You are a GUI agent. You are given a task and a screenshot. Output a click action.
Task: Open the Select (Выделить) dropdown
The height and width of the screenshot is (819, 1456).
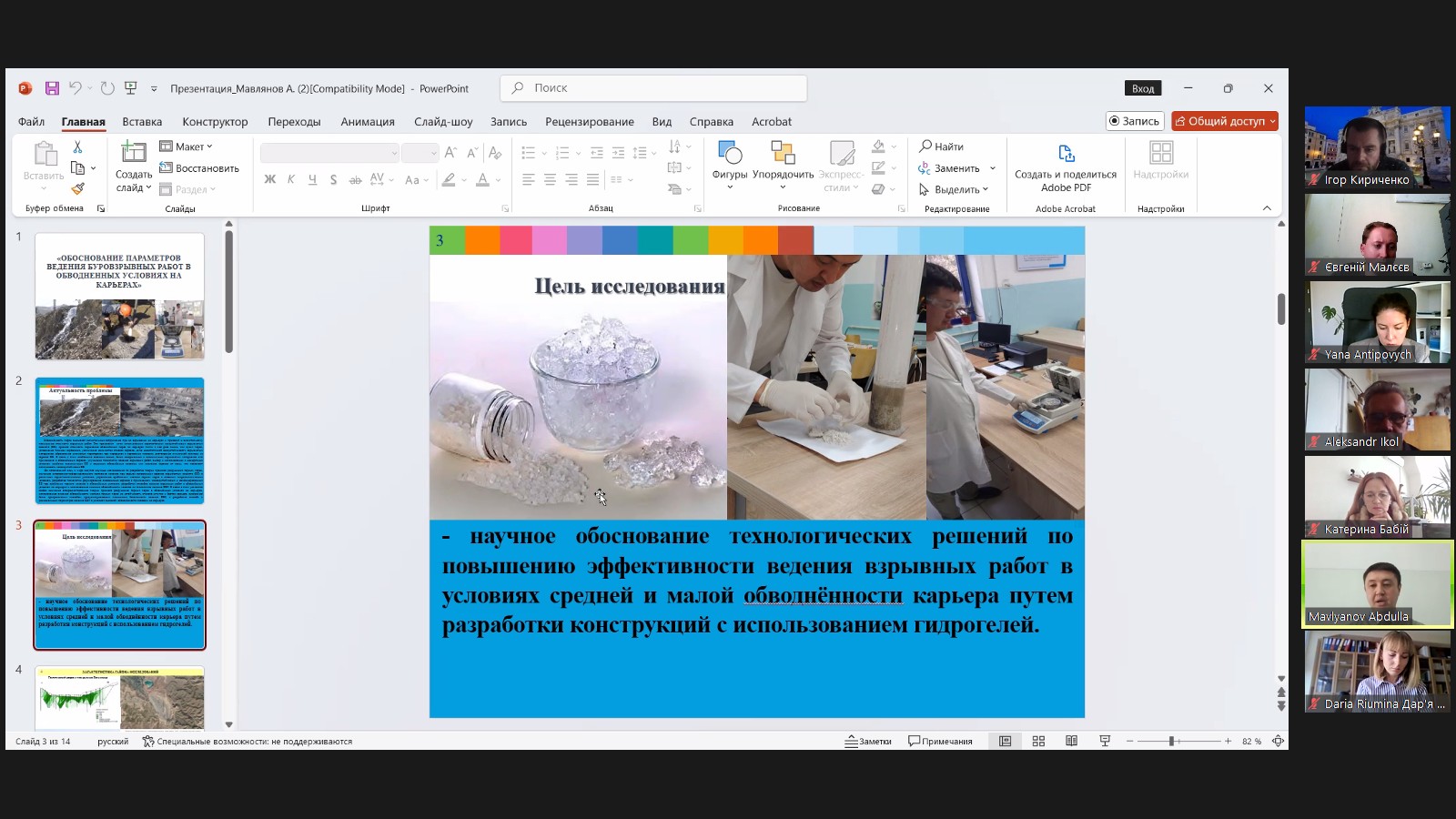click(x=954, y=189)
